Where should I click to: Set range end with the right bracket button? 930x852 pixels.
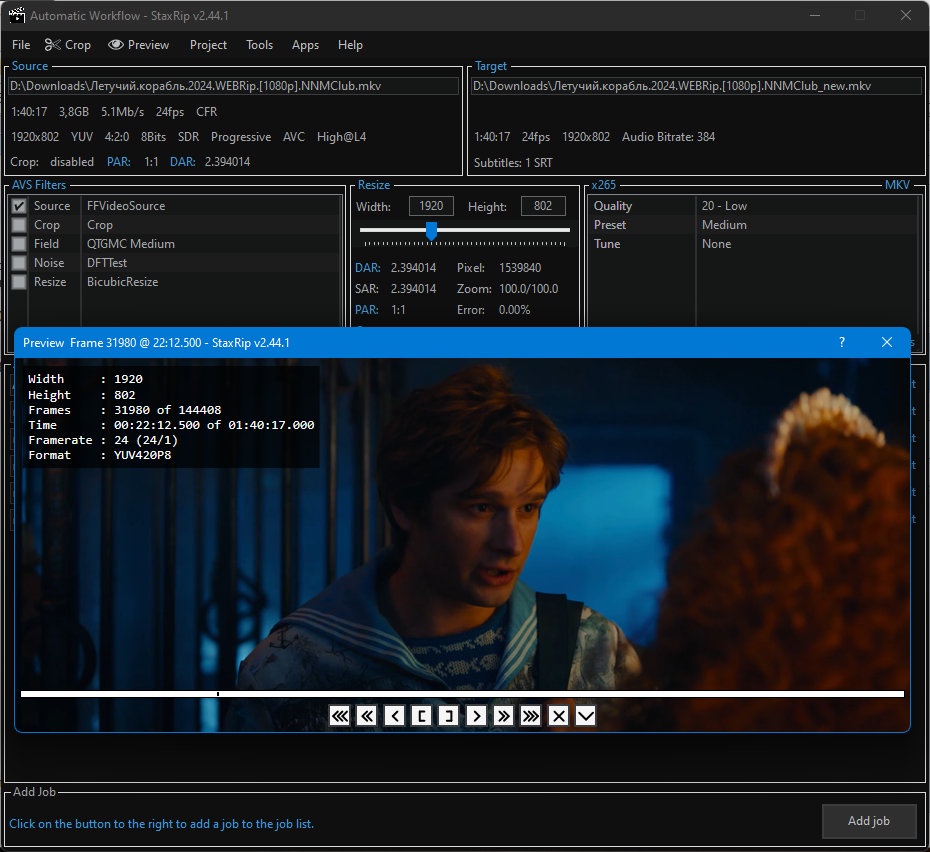click(449, 716)
